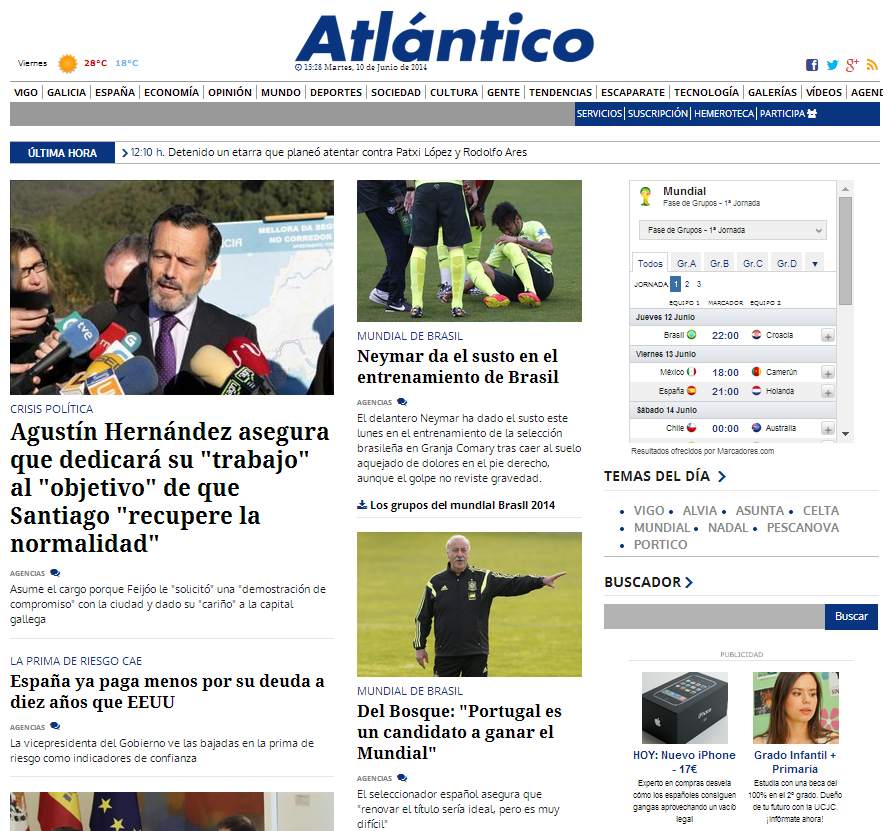Open the GALICIA menu section
This screenshot has height=831, width=889.
[x=66, y=92]
